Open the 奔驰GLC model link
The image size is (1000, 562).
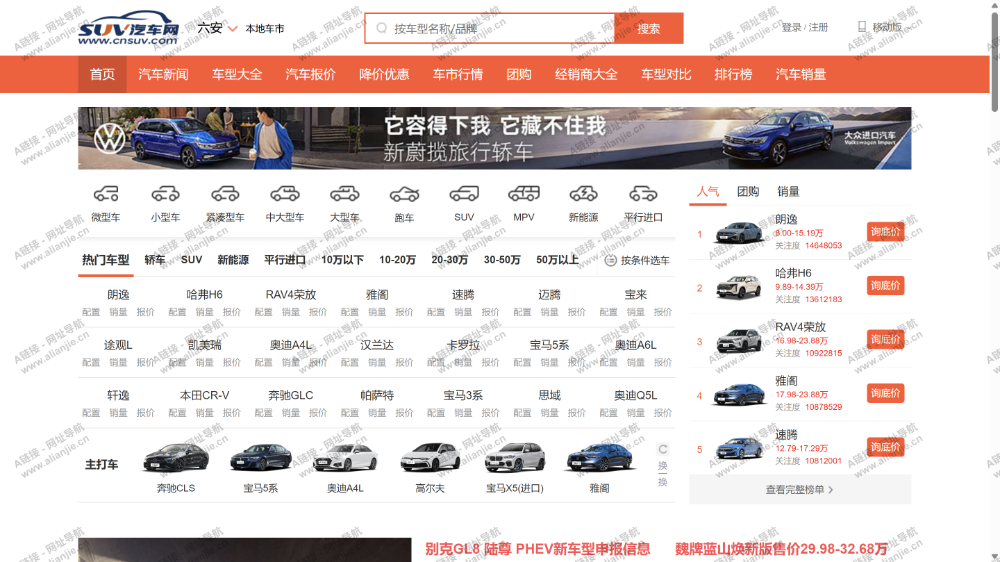click(291, 396)
